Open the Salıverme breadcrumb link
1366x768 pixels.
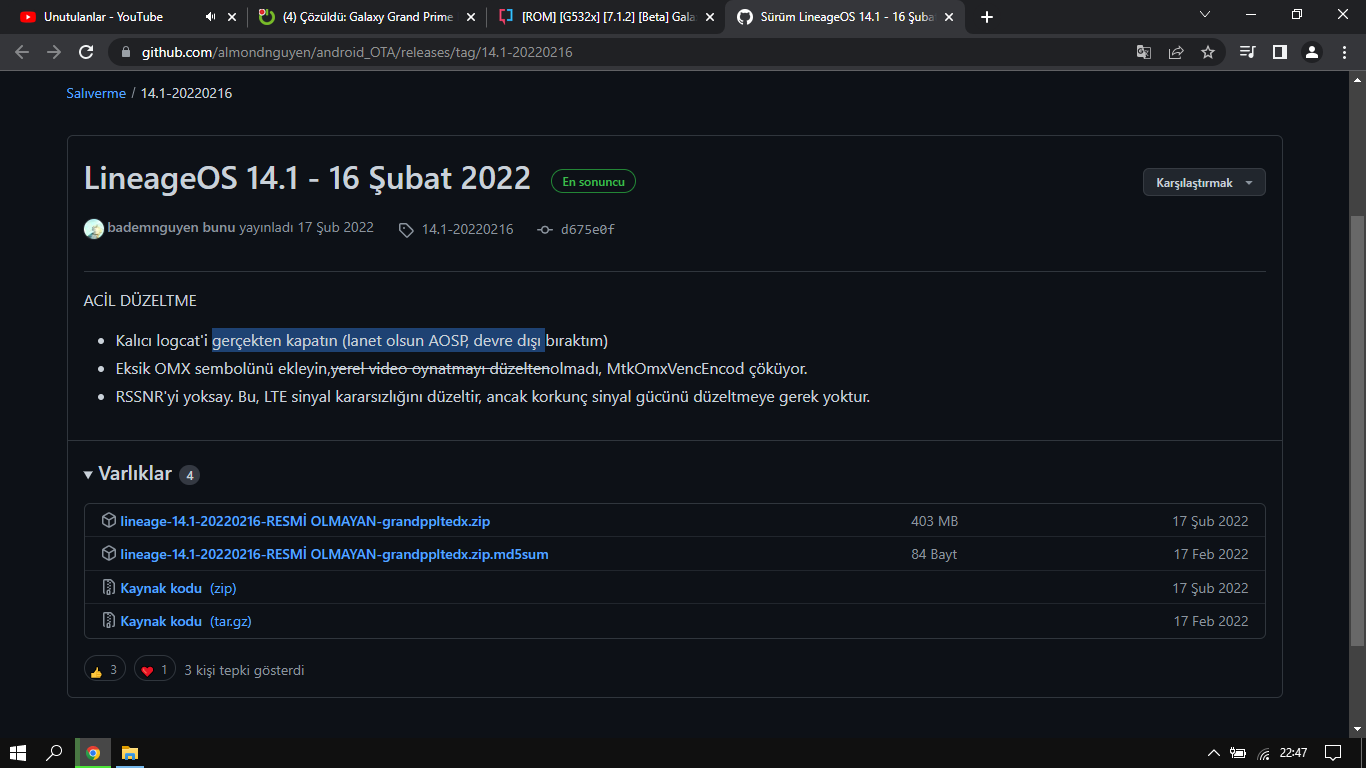96,93
